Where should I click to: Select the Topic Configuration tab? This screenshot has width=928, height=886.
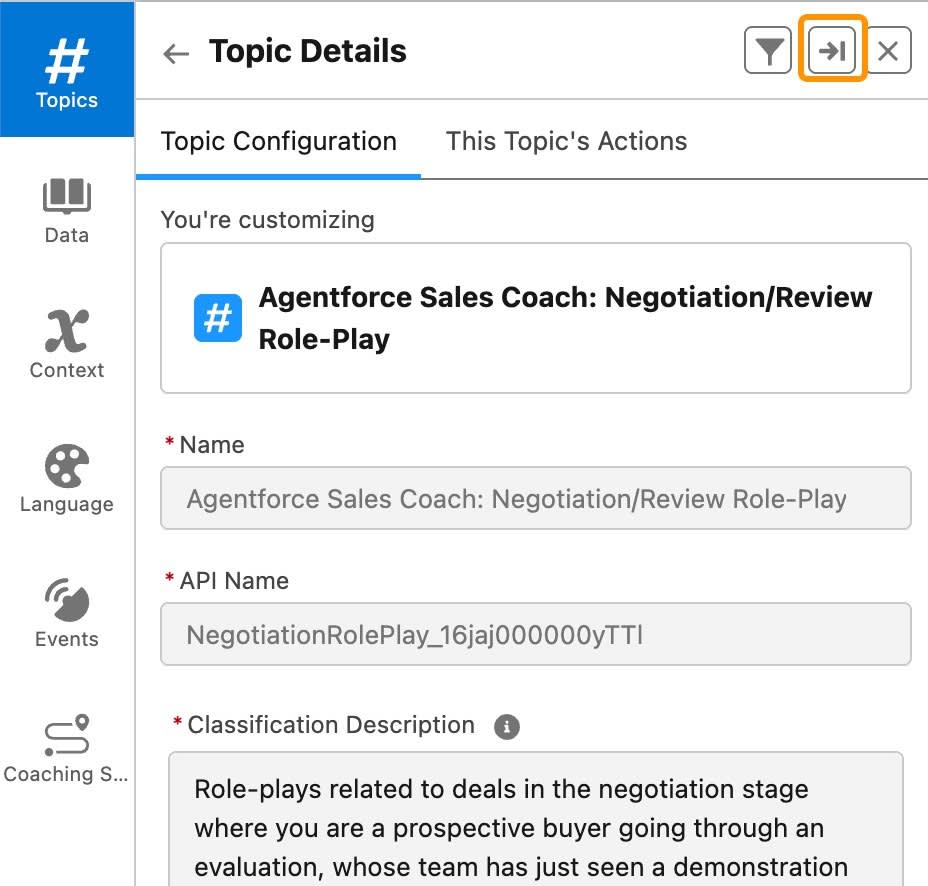pos(279,141)
